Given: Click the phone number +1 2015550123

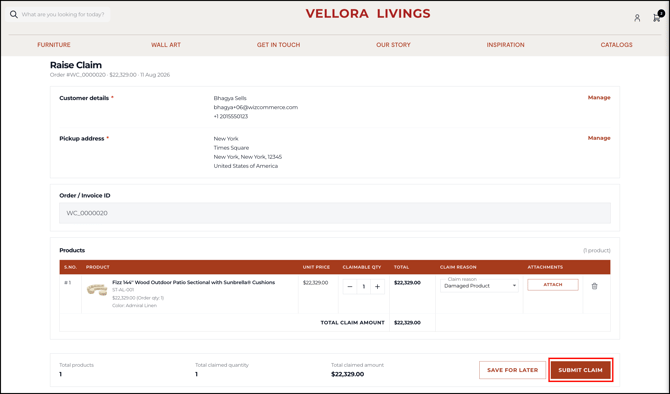Looking at the screenshot, I should click(231, 116).
